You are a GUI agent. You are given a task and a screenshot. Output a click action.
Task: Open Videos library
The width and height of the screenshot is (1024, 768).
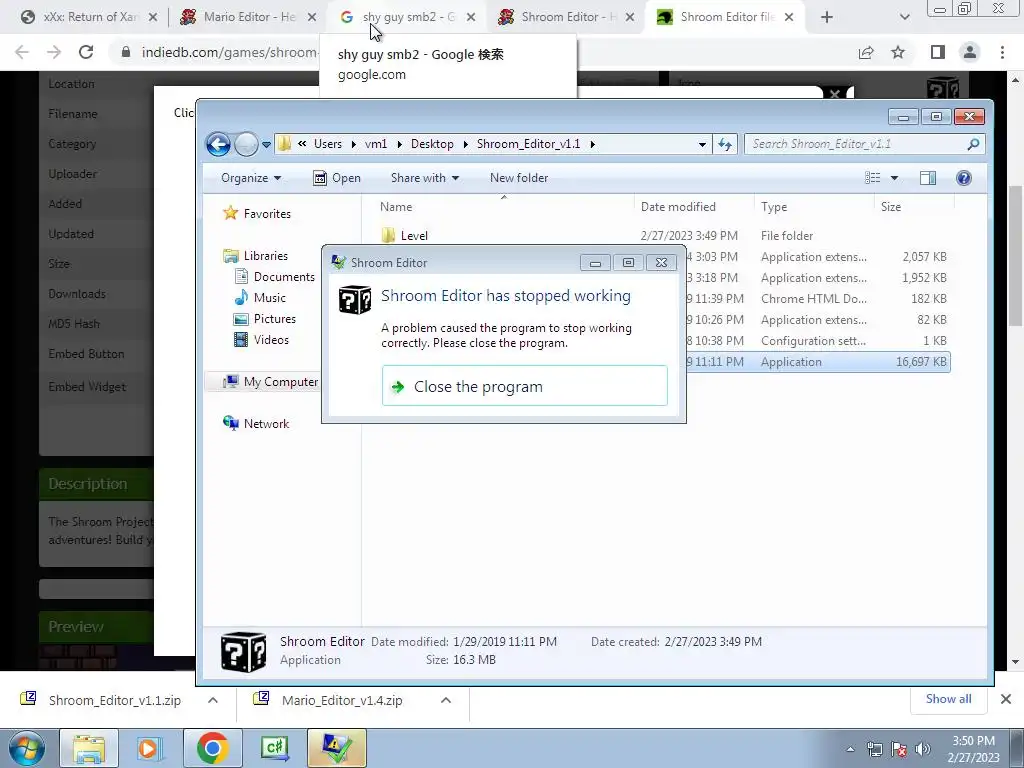tap(271, 340)
